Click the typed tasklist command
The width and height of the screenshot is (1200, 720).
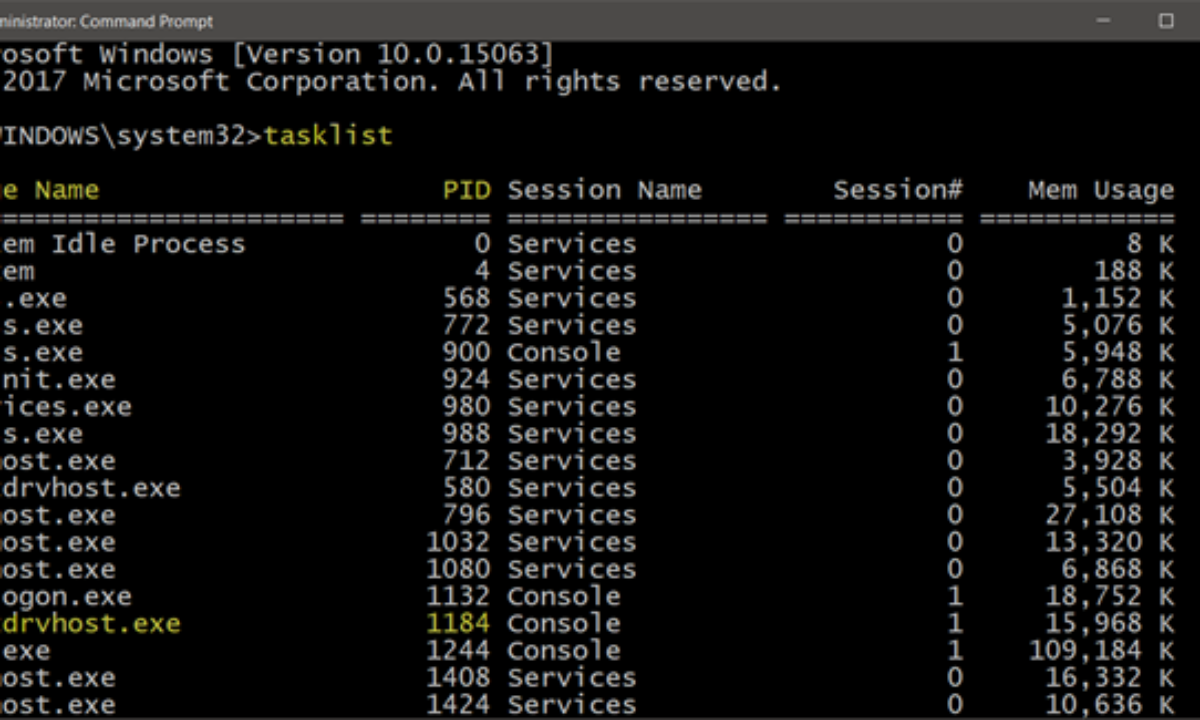(328, 135)
